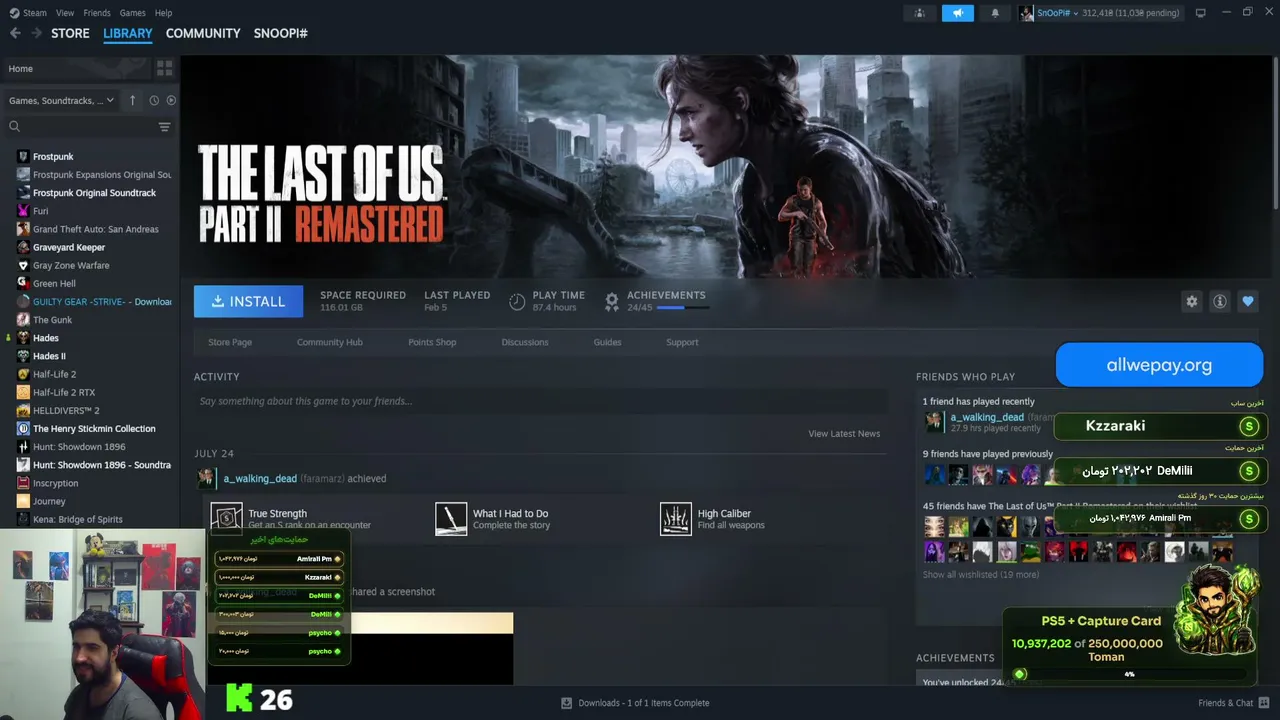The width and height of the screenshot is (1280, 720).
Task: Click the Half-Life 2 game icon
Action: coord(23,374)
